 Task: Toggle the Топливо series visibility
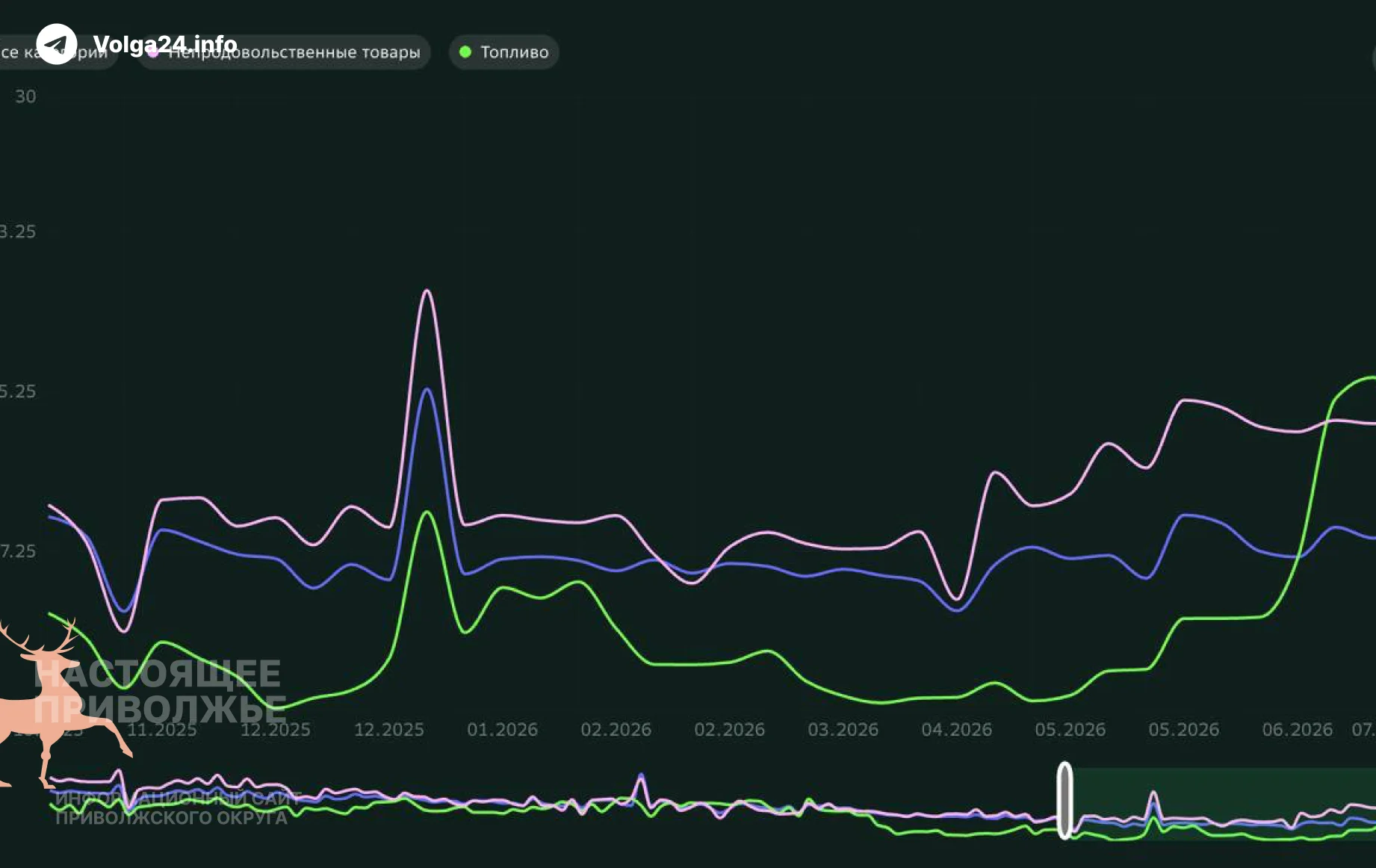tap(504, 52)
